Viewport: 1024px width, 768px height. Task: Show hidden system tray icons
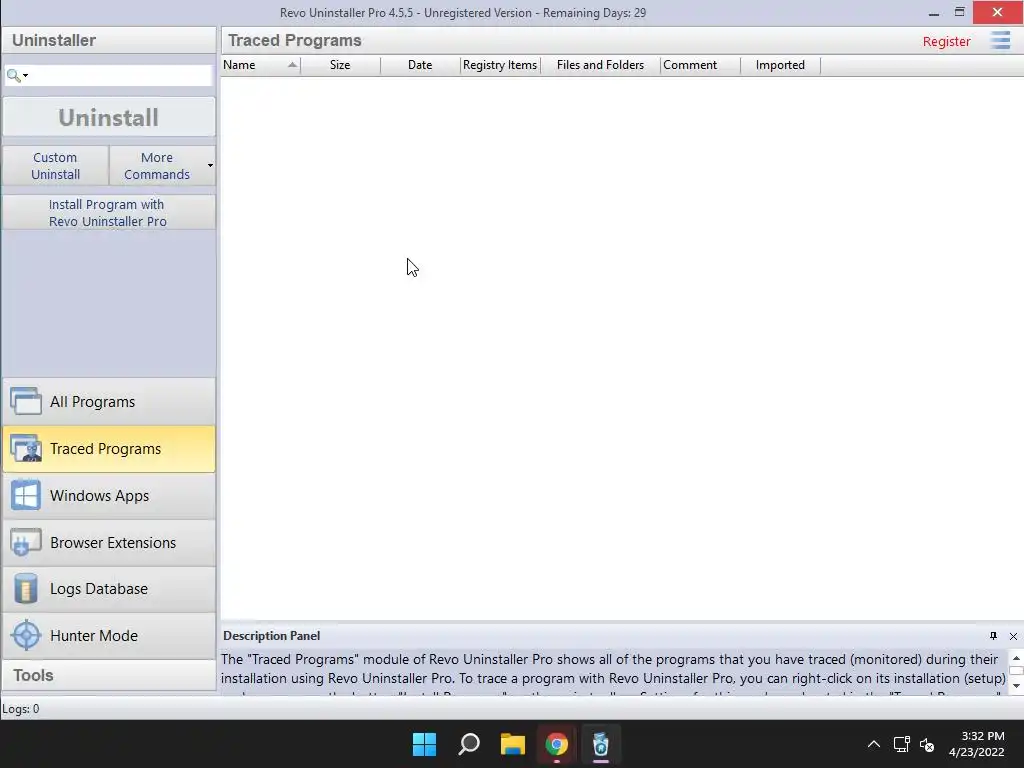click(x=873, y=744)
